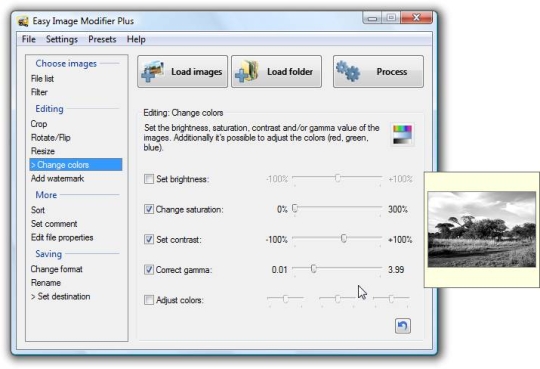Open Edit file properties option
The width and height of the screenshot is (540, 369).
tap(62, 237)
